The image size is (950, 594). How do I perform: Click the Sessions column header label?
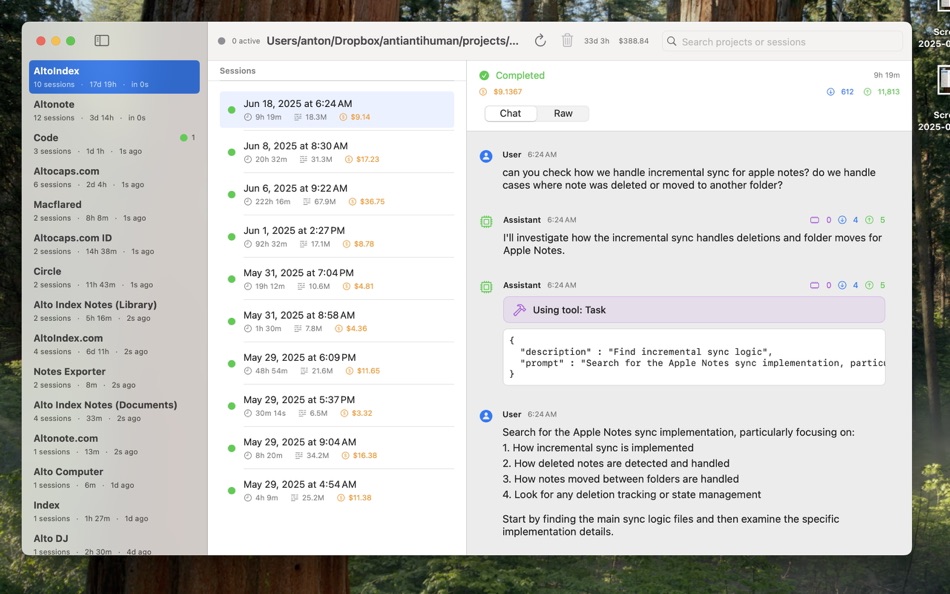[x=238, y=71]
